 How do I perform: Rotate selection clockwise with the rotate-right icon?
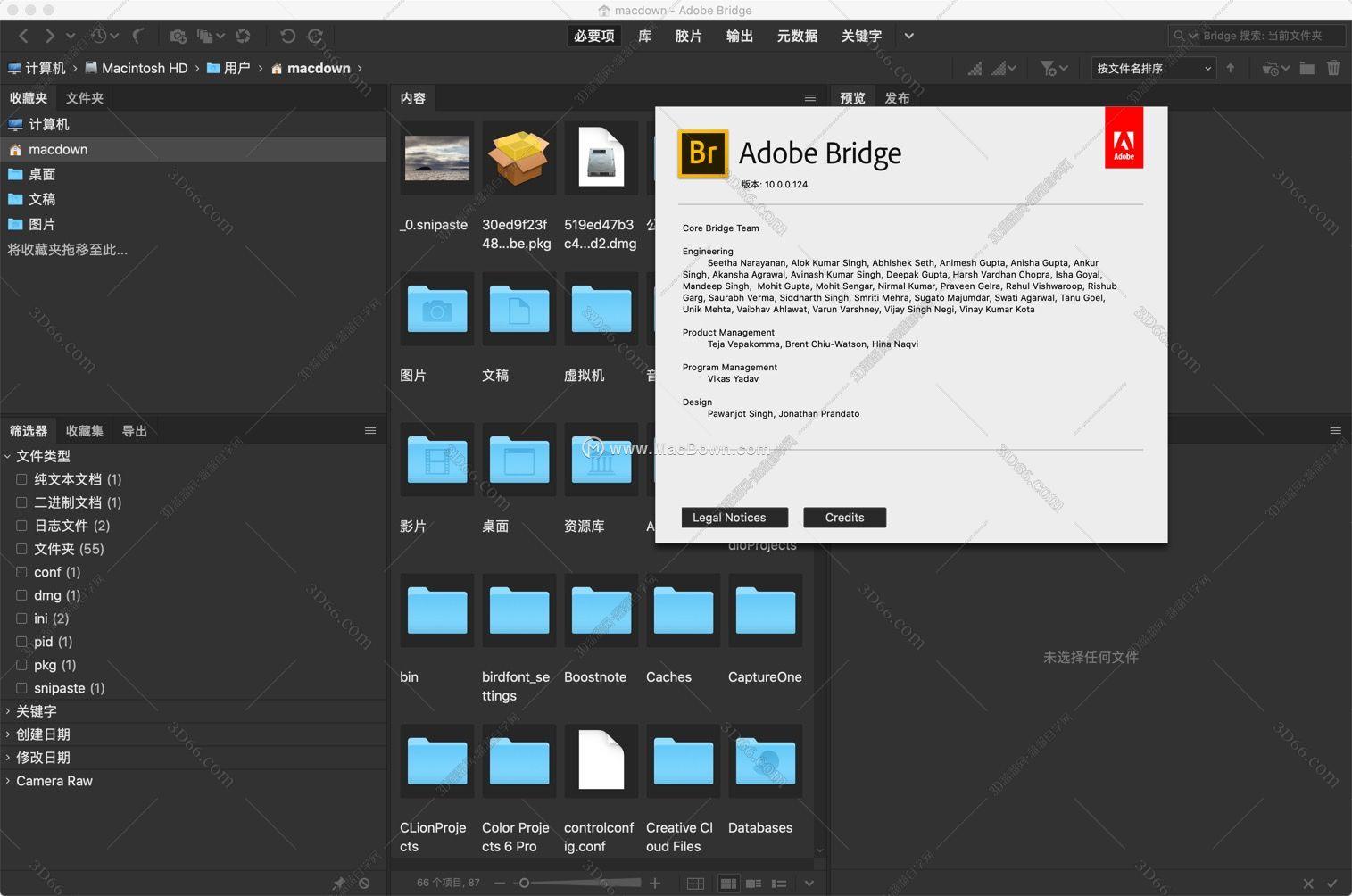[x=315, y=36]
